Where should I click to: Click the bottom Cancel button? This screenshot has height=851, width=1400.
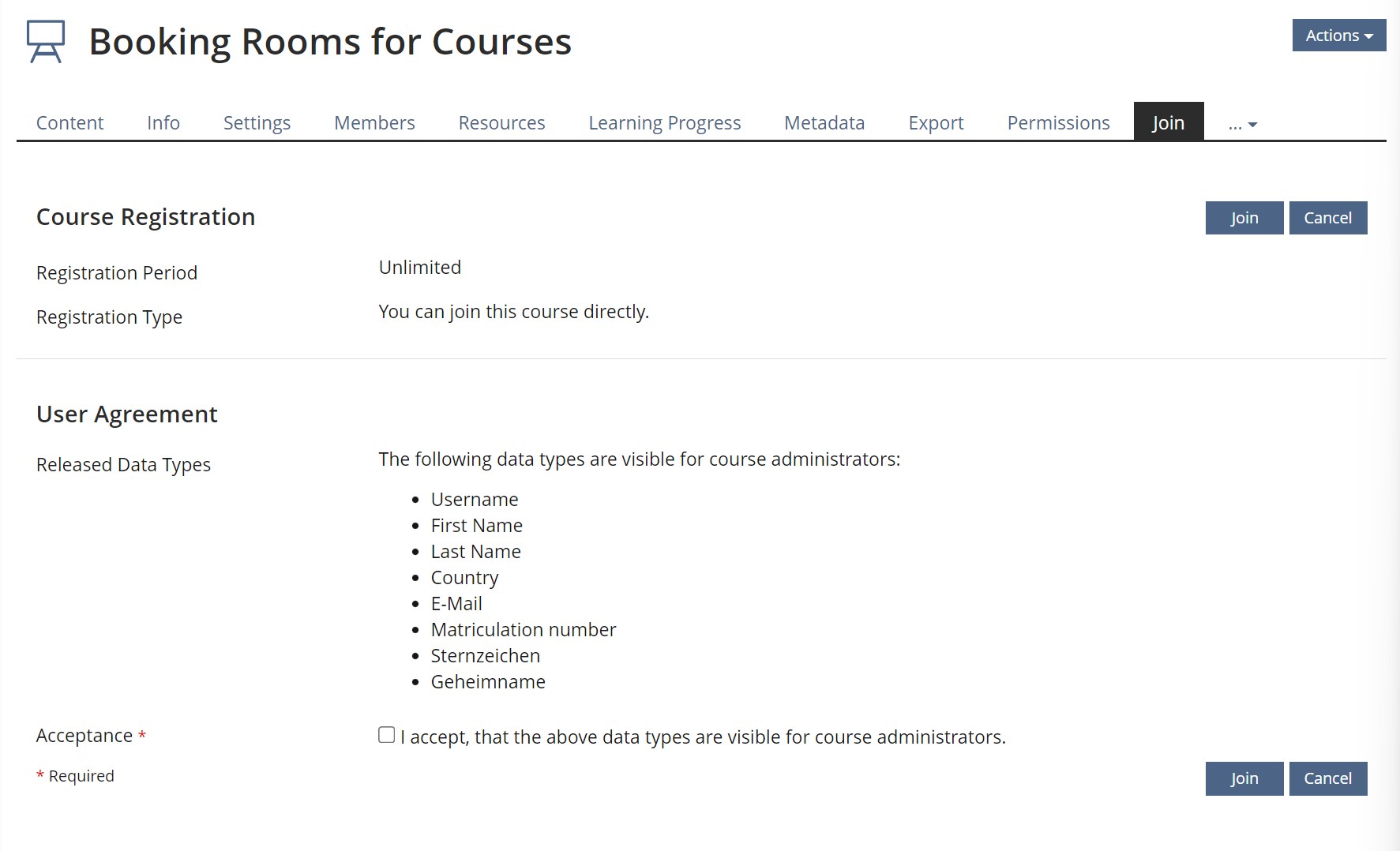pos(1327,778)
